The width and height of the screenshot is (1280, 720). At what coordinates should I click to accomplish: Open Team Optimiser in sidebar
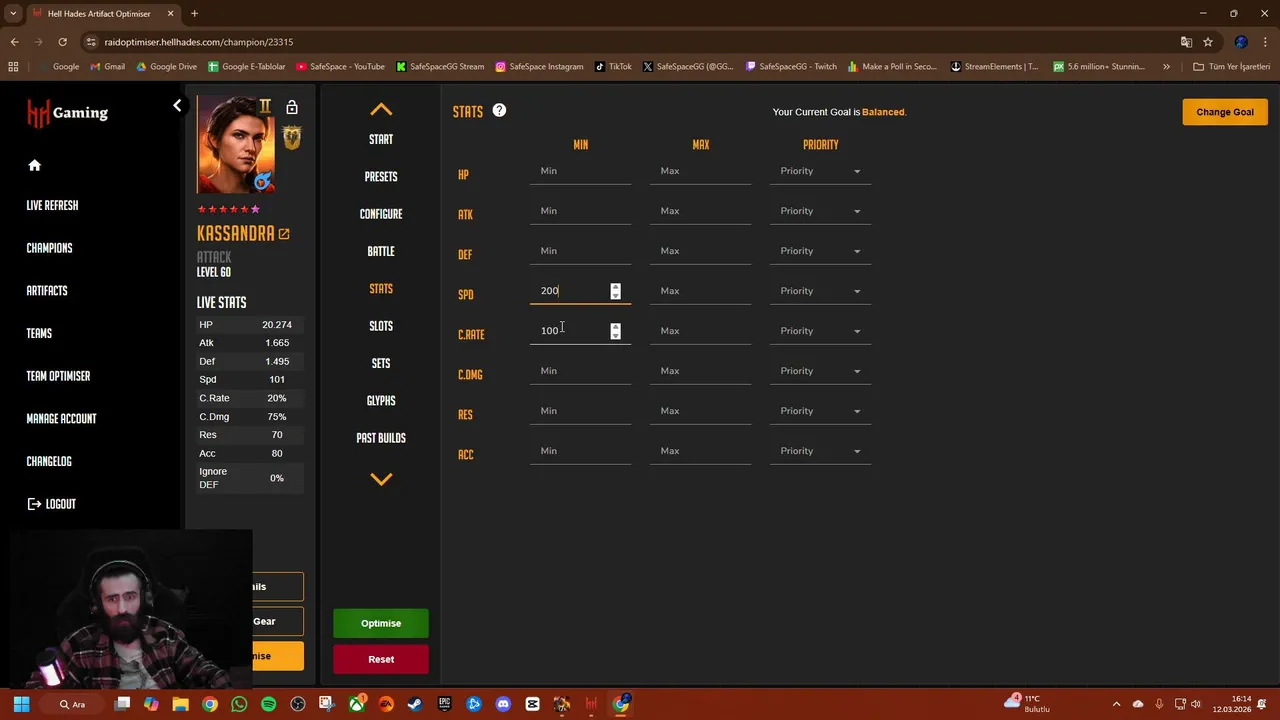click(x=58, y=376)
